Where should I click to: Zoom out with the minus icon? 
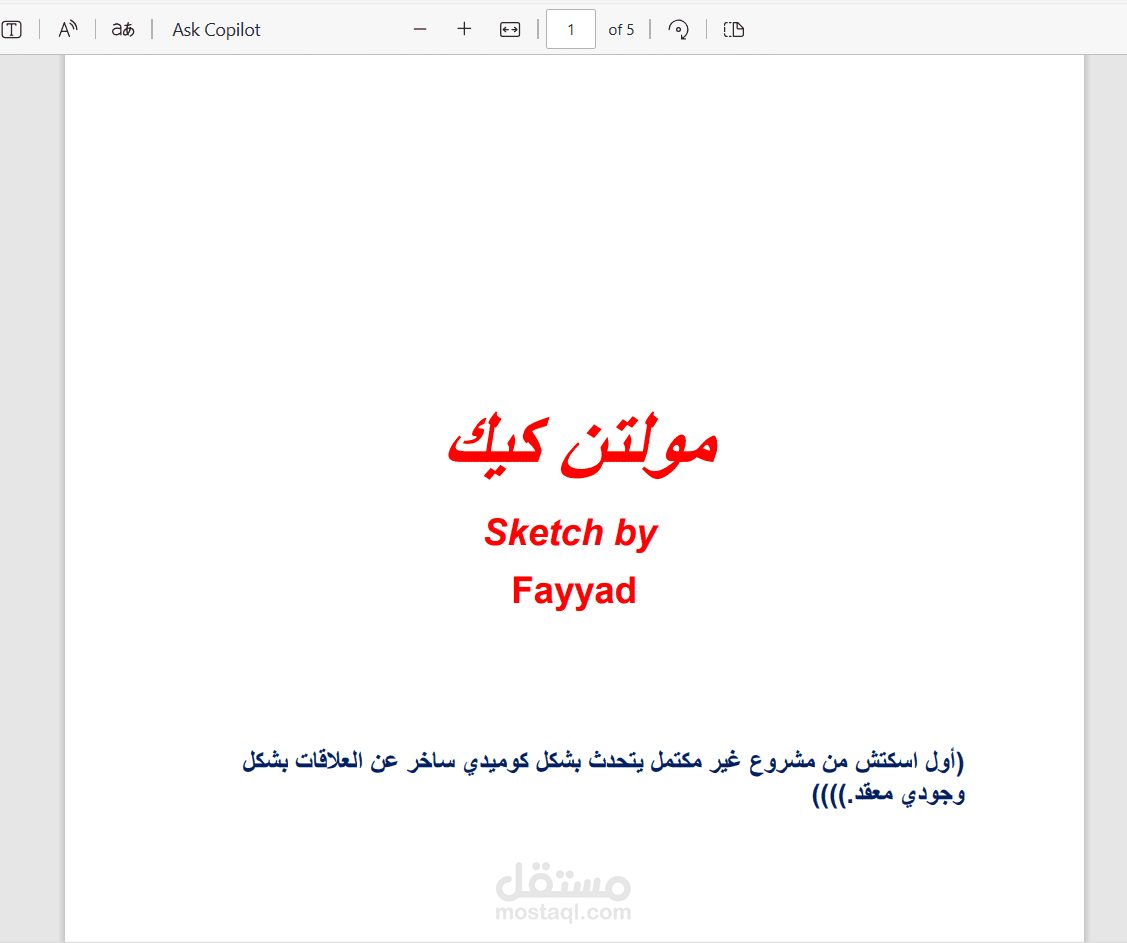[420, 29]
